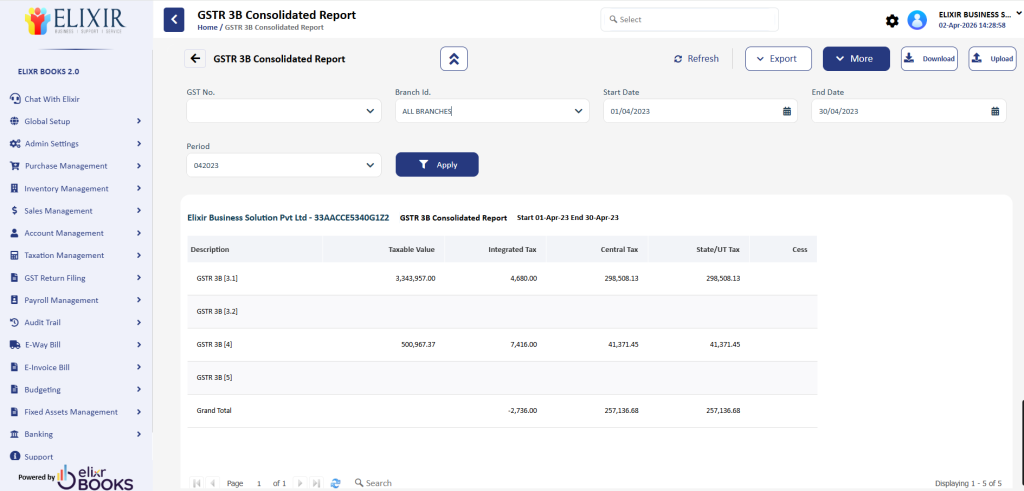
Task: Click the Upload button
Action: click(992, 59)
